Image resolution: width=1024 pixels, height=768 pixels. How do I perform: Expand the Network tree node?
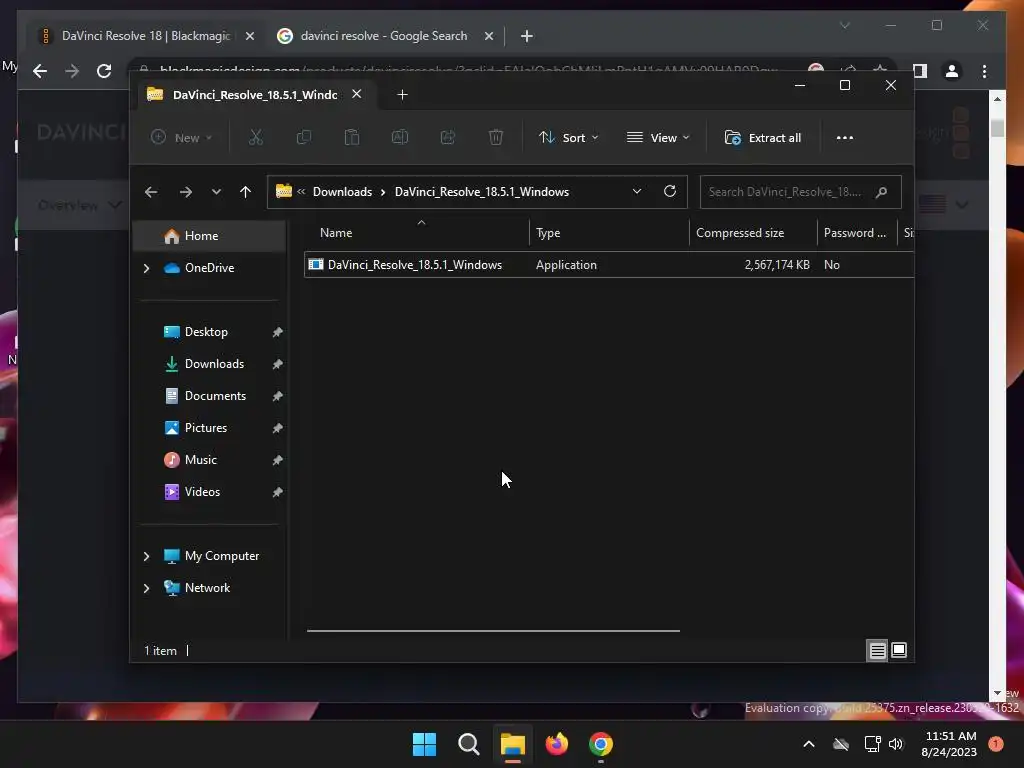[x=146, y=588]
